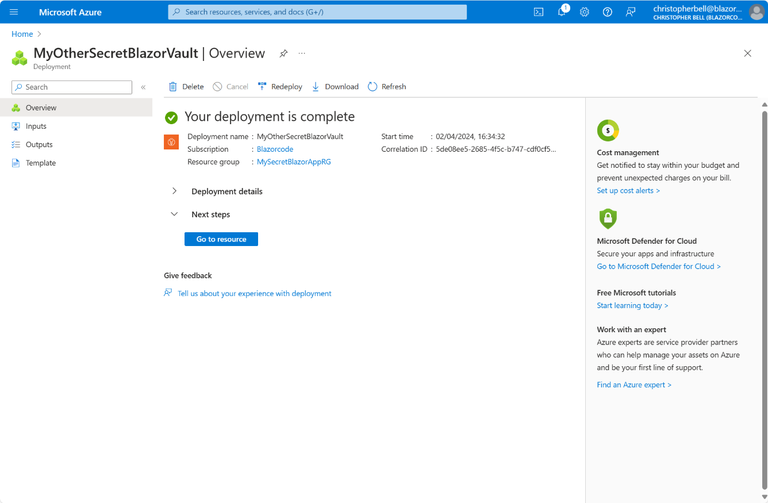Select Inputs in the left menu
The width and height of the screenshot is (768, 503).
pyautogui.click(x=36, y=126)
